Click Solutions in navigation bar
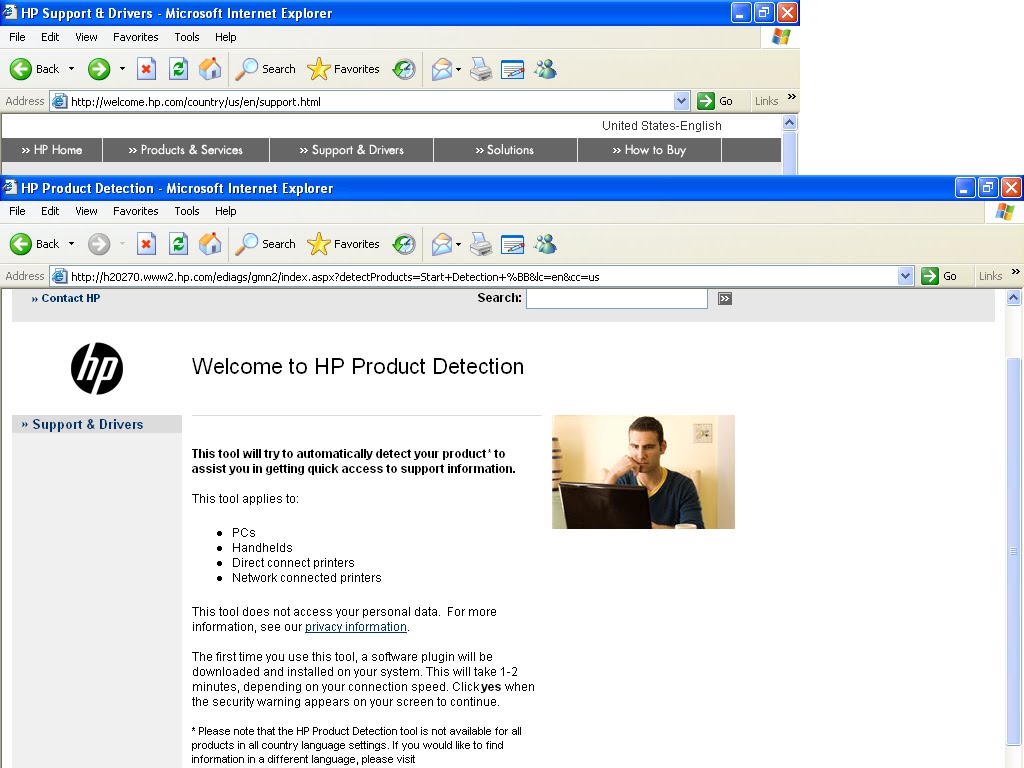 [505, 150]
